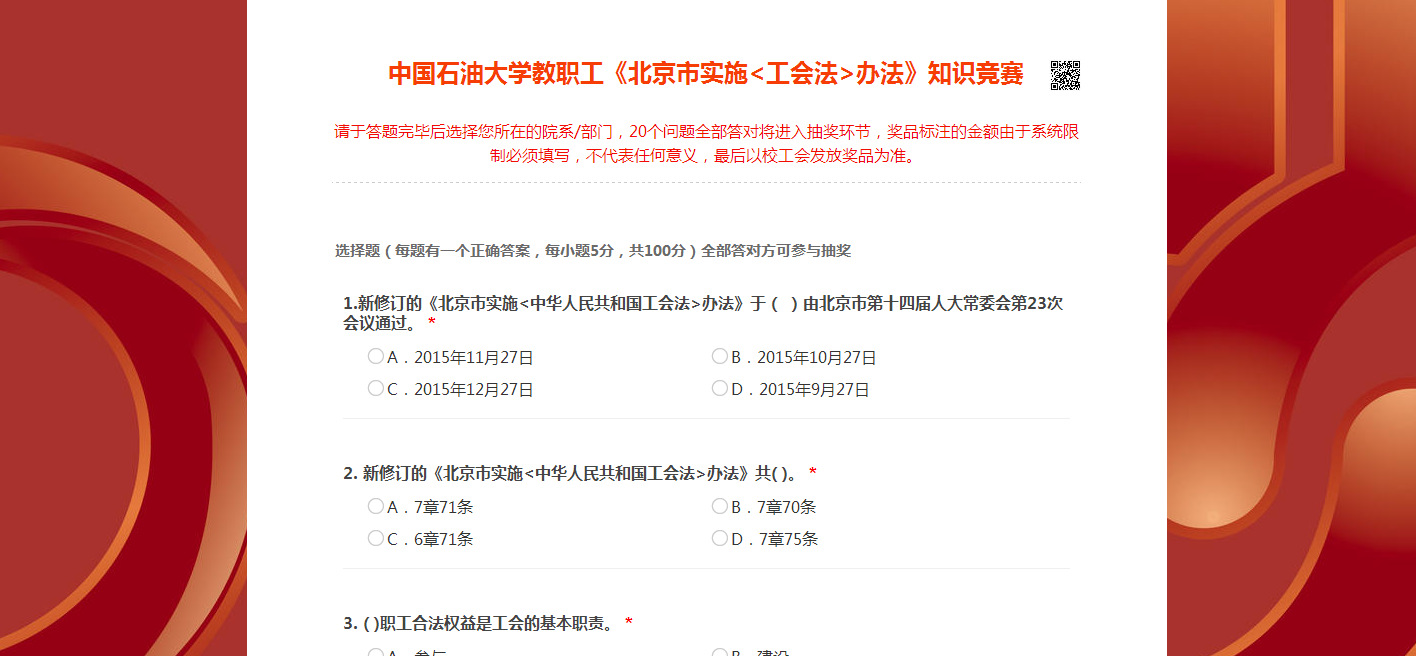The height and width of the screenshot is (656, 1416).
Task: Click the 知识竞赛 page title heading
Action: pyautogui.click(x=705, y=75)
